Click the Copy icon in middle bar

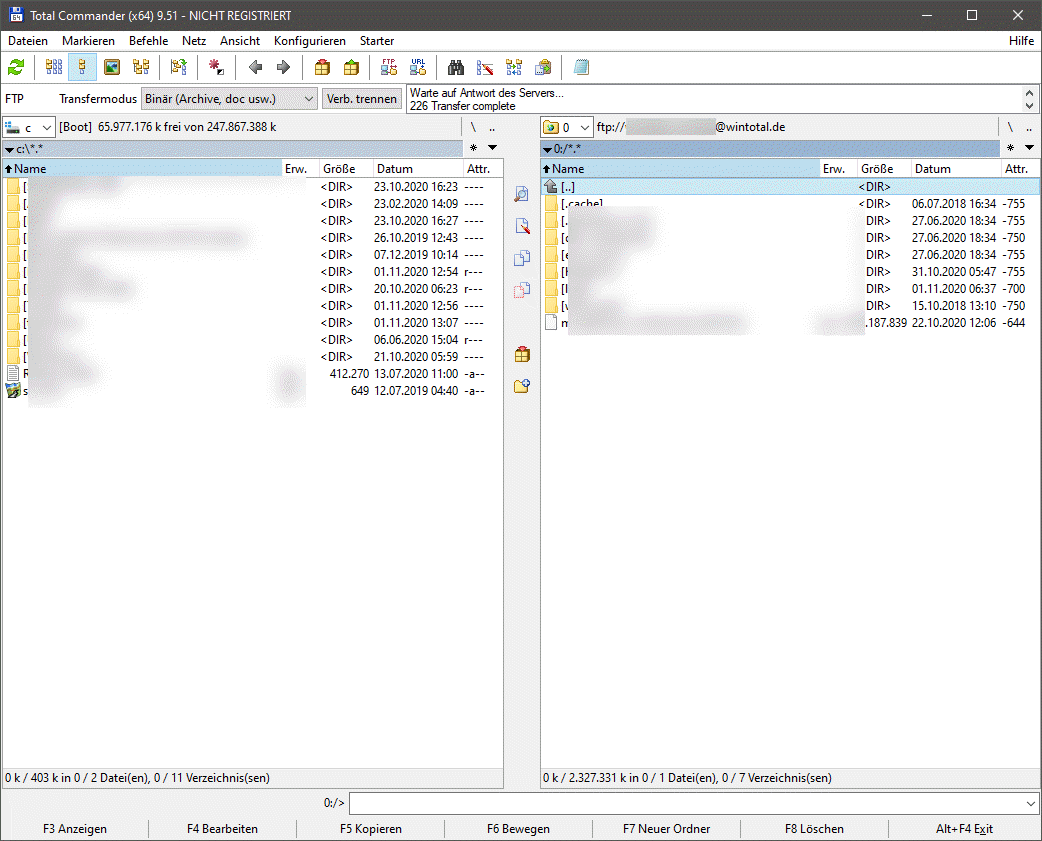coord(522,258)
